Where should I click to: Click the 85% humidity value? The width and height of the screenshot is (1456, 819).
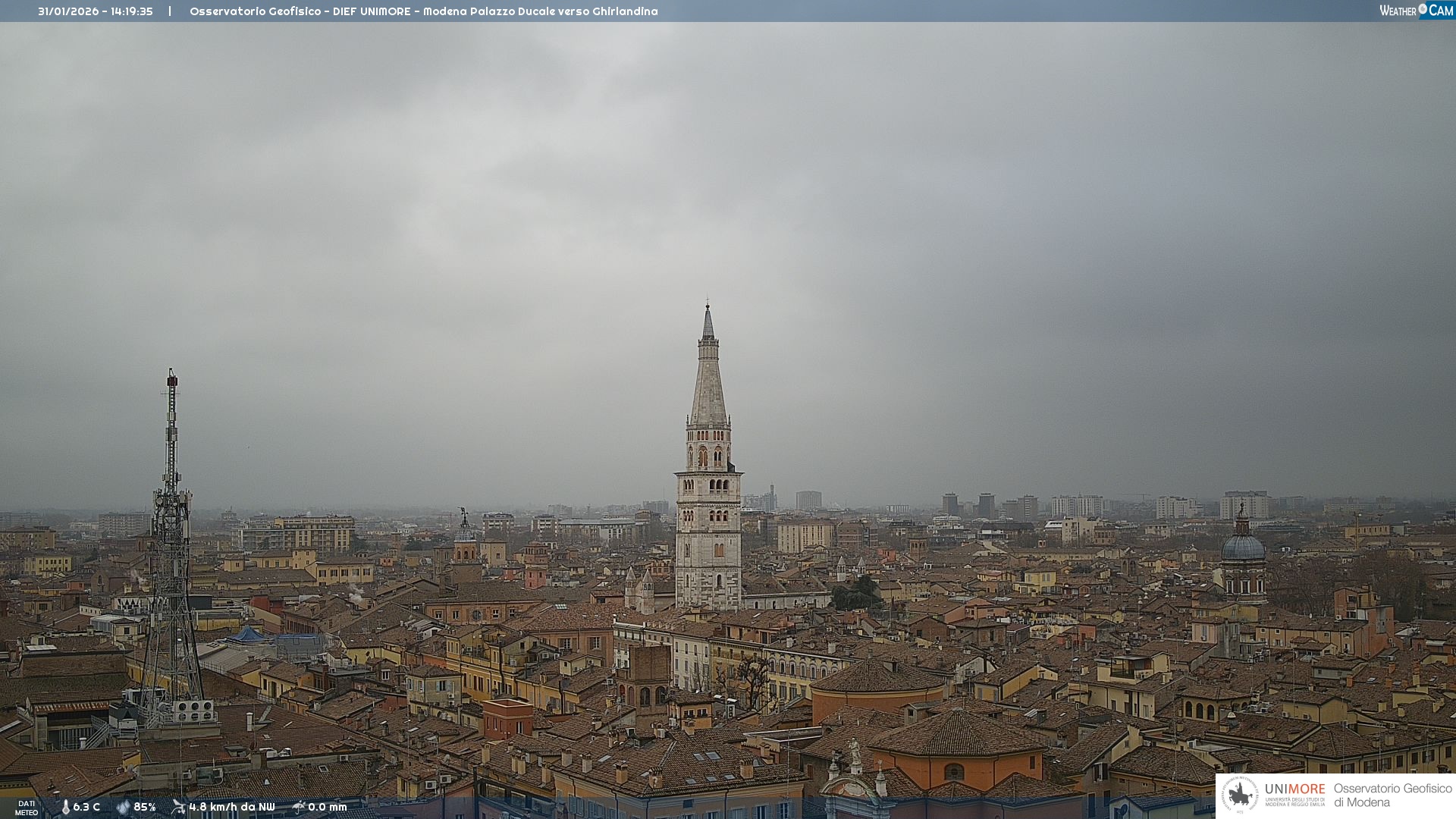[145, 807]
